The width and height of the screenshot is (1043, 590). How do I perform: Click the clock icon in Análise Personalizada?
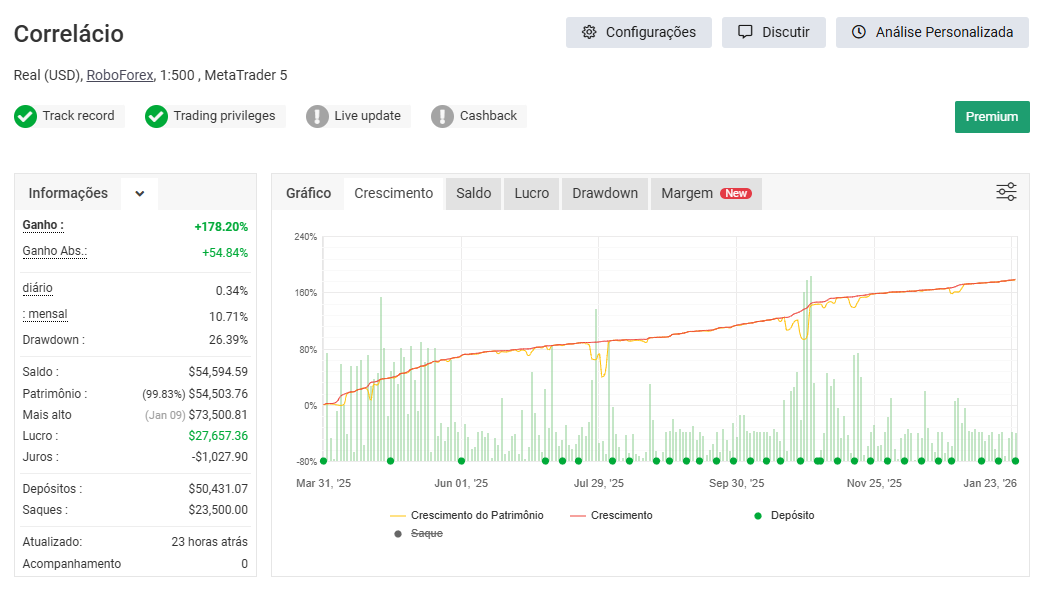(x=859, y=32)
